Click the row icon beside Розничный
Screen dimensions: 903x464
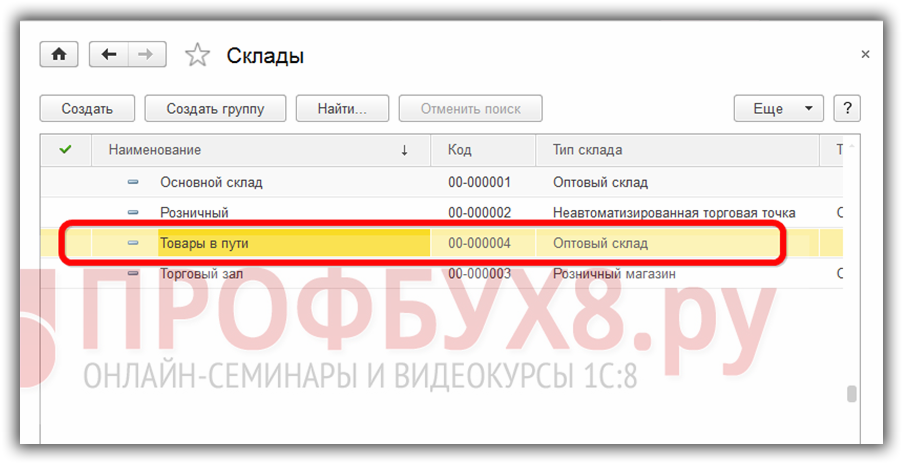click(133, 213)
